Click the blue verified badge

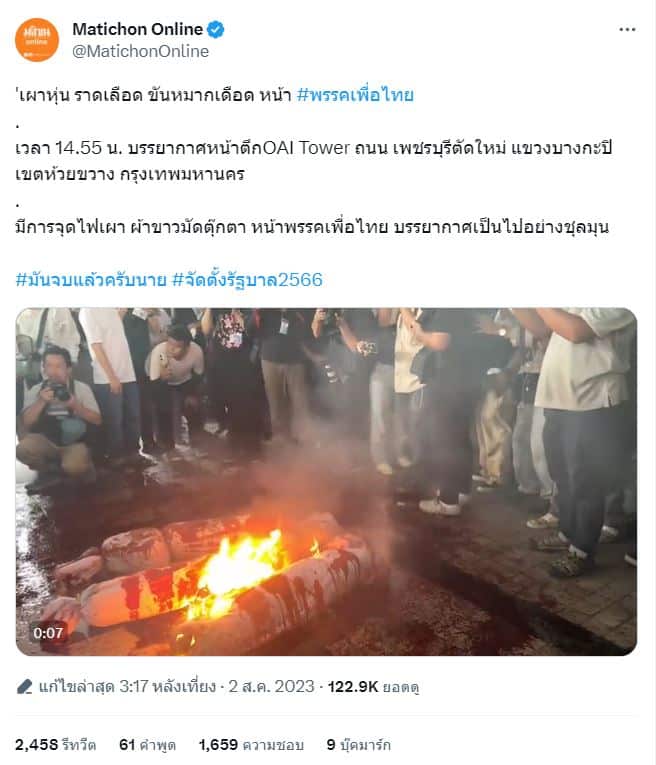coord(216,30)
